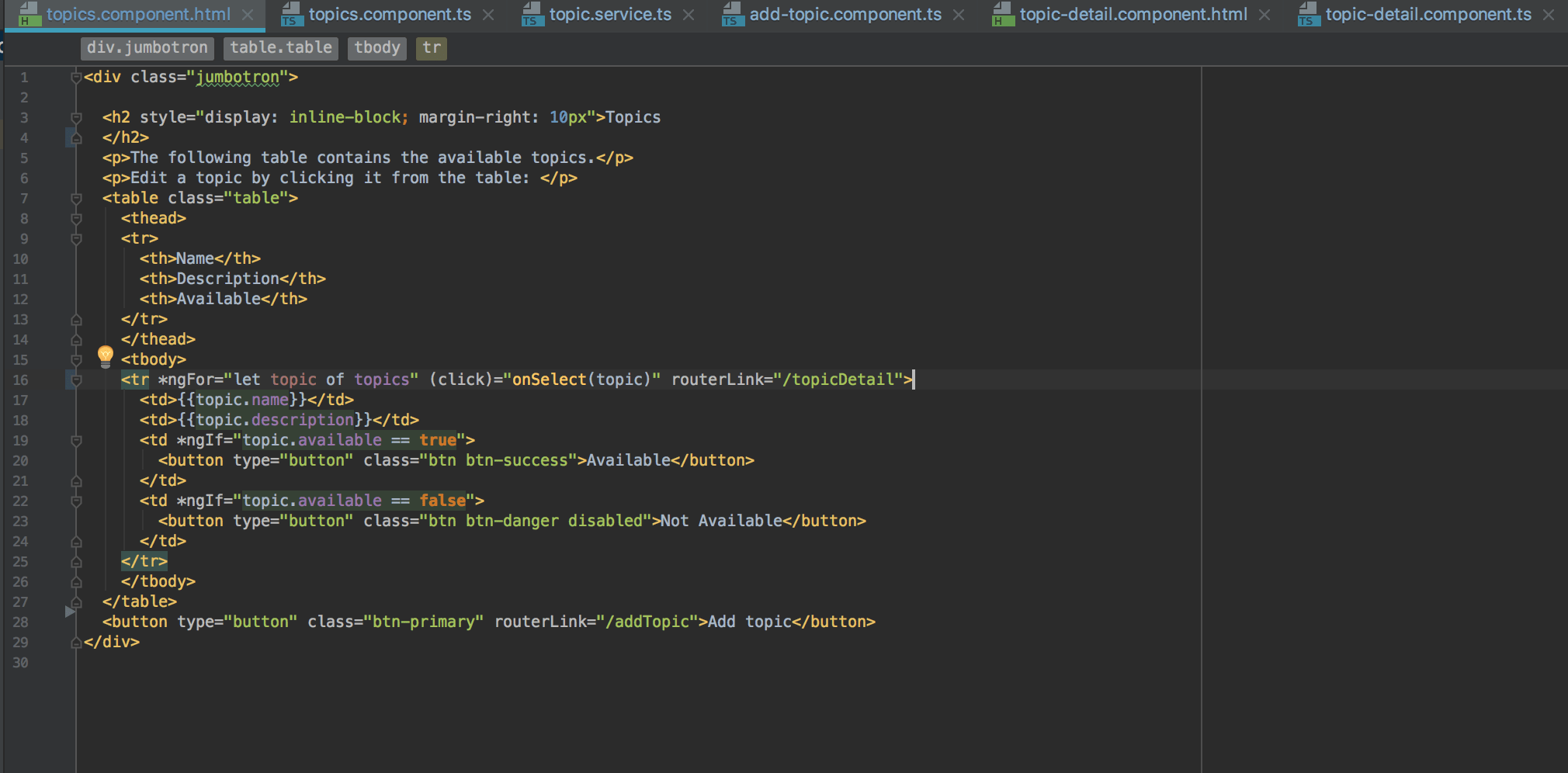The height and width of the screenshot is (773, 1568).
Task: Collapse the tbody fold at line 15
Action: (x=75, y=359)
